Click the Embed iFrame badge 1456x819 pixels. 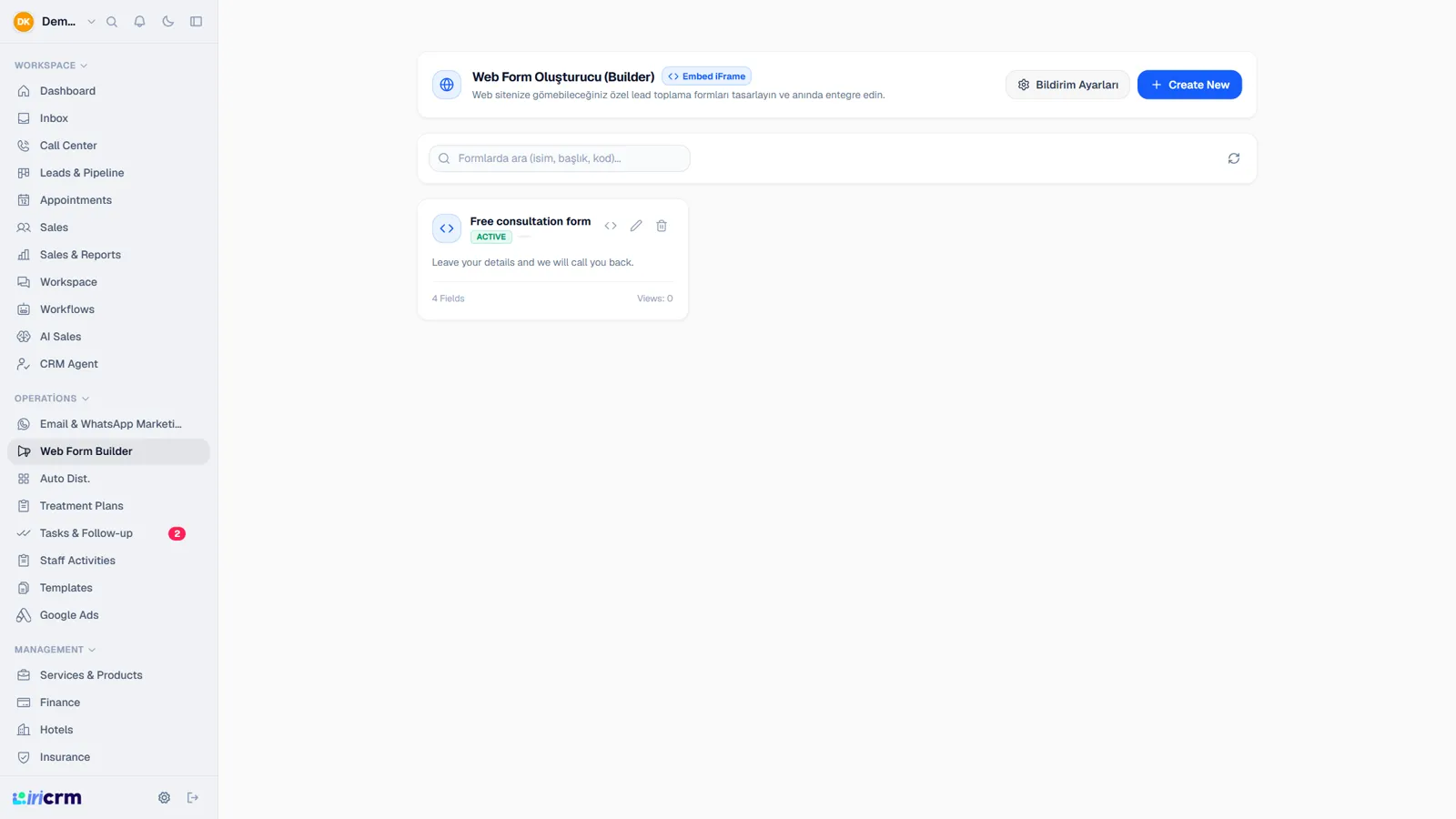click(707, 76)
